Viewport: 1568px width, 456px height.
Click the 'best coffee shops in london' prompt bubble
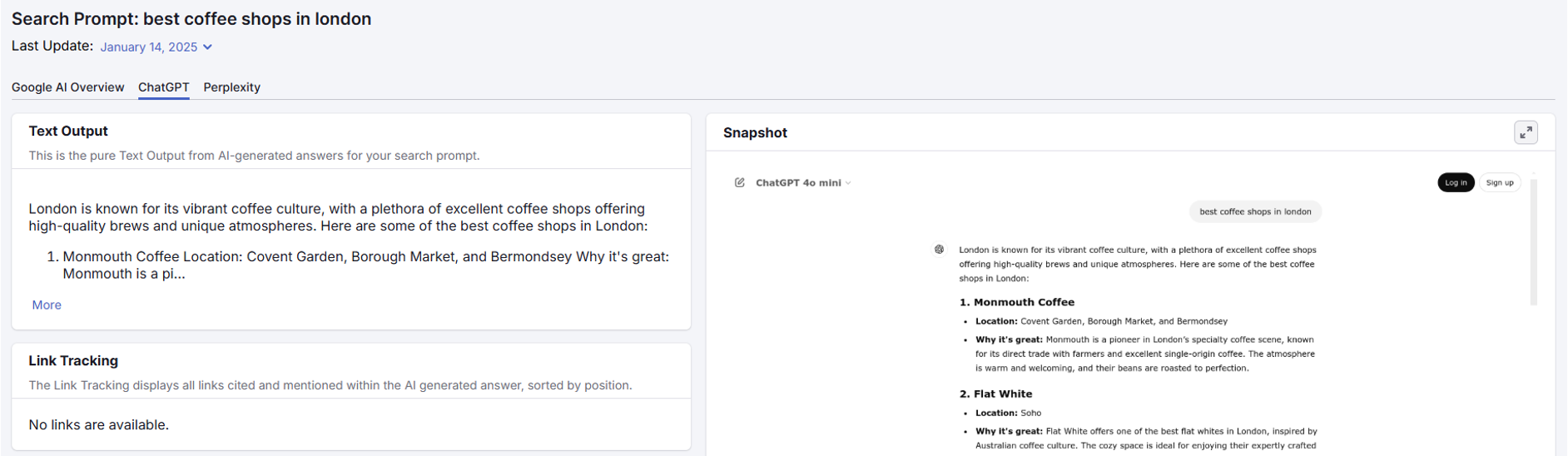coord(1254,212)
